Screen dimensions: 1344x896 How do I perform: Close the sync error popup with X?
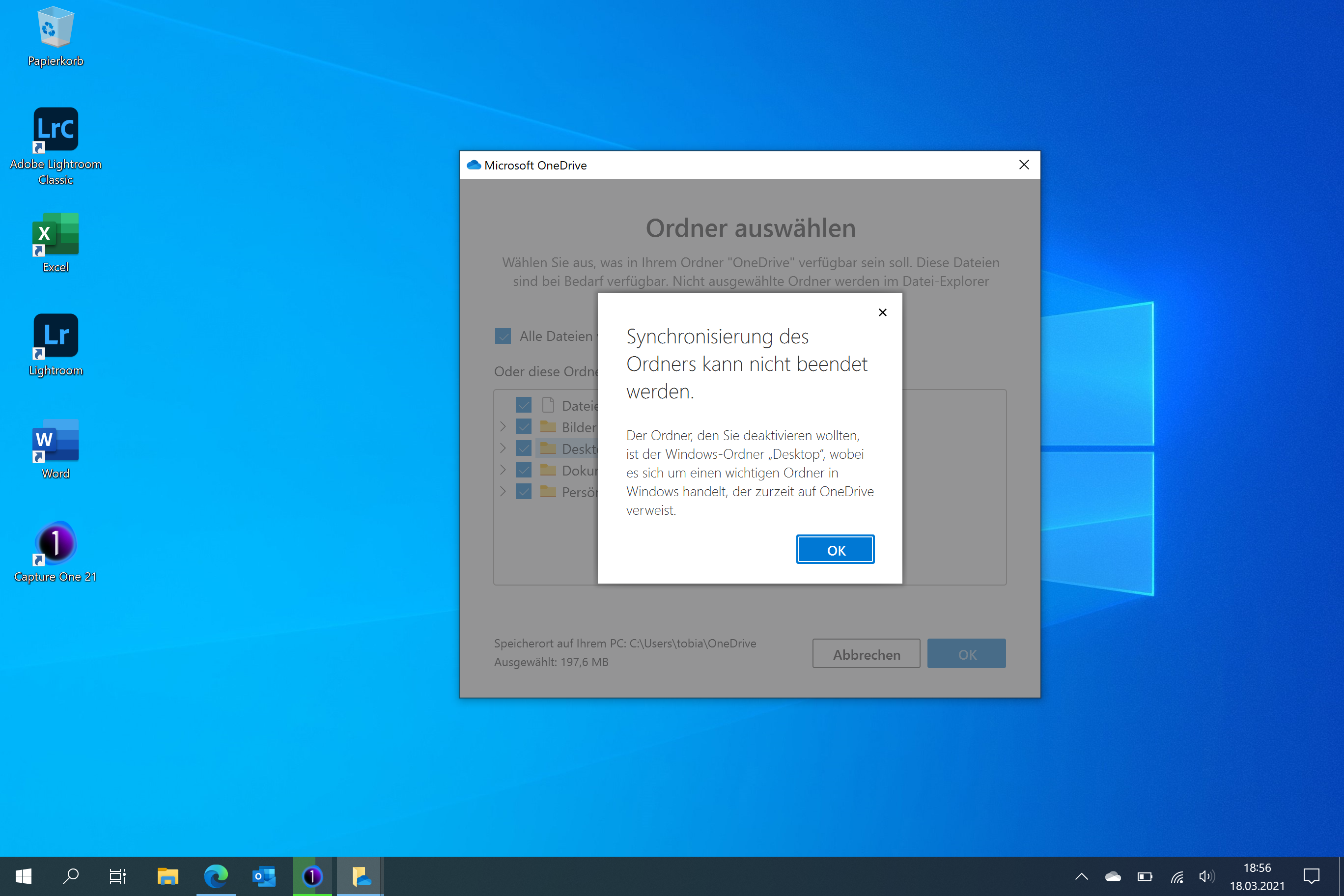pos(882,312)
